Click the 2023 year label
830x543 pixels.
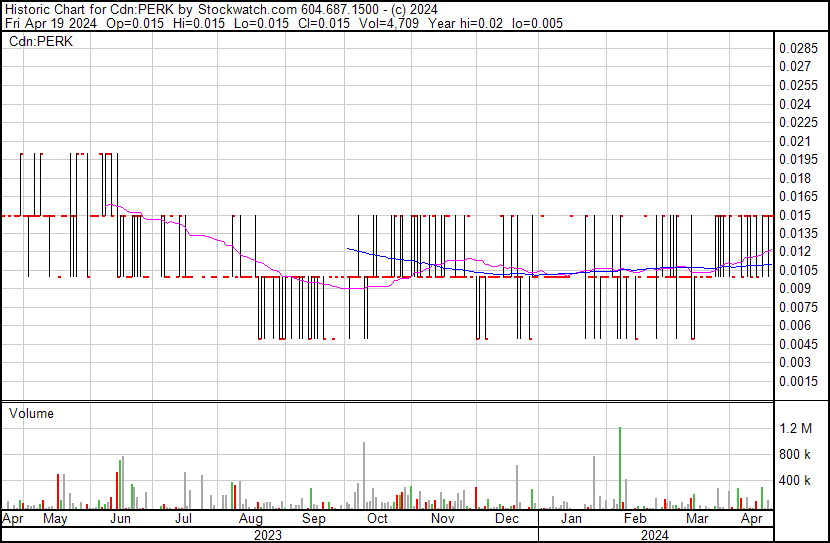tap(268, 535)
